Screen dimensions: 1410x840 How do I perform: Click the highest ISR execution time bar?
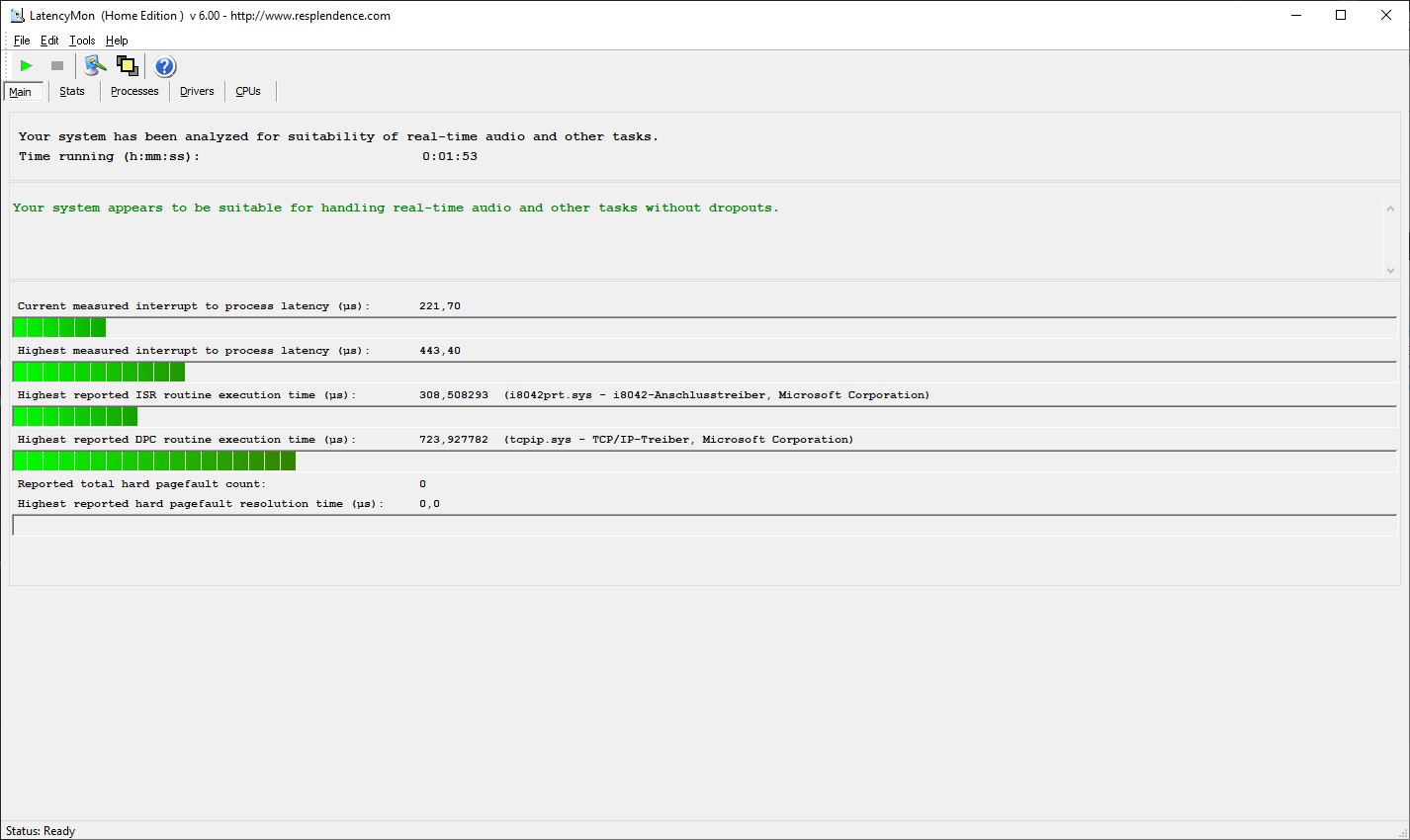pos(704,416)
